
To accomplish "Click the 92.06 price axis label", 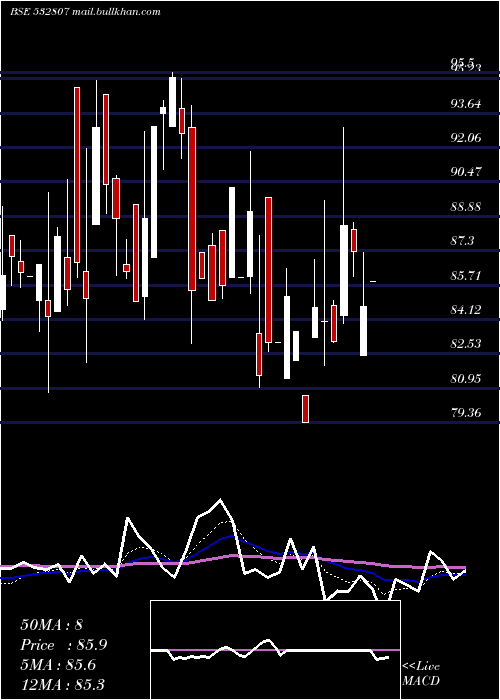I will tap(466, 138).
